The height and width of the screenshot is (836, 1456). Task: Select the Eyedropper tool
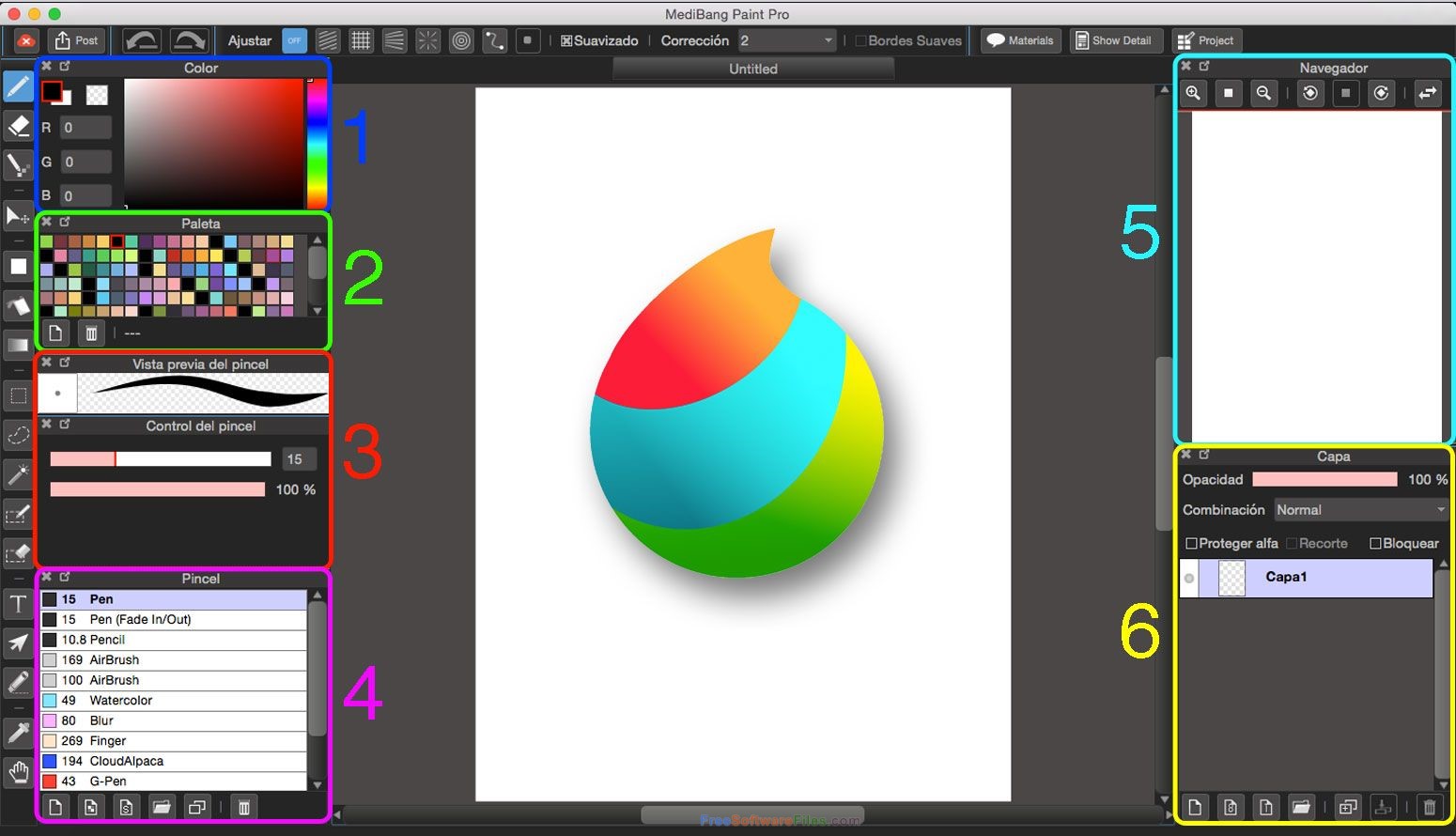[x=18, y=734]
